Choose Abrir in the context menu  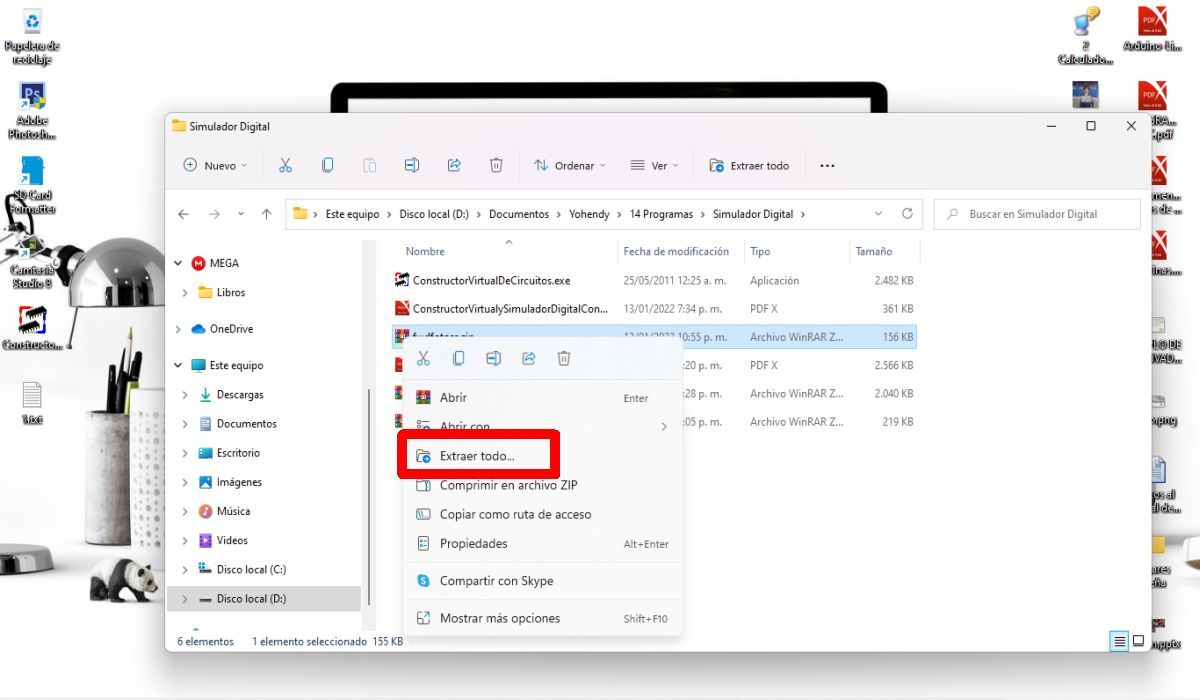click(542, 397)
